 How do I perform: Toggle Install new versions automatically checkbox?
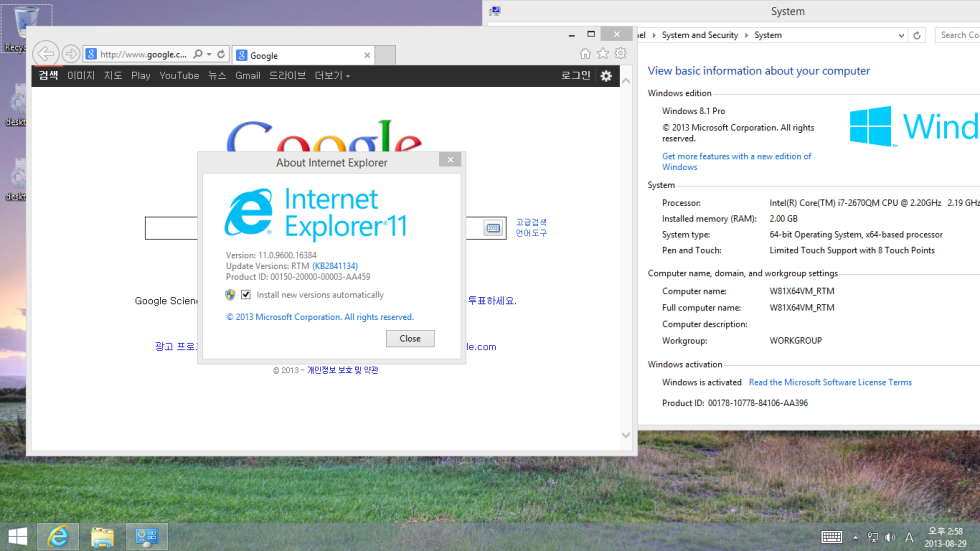pos(246,294)
